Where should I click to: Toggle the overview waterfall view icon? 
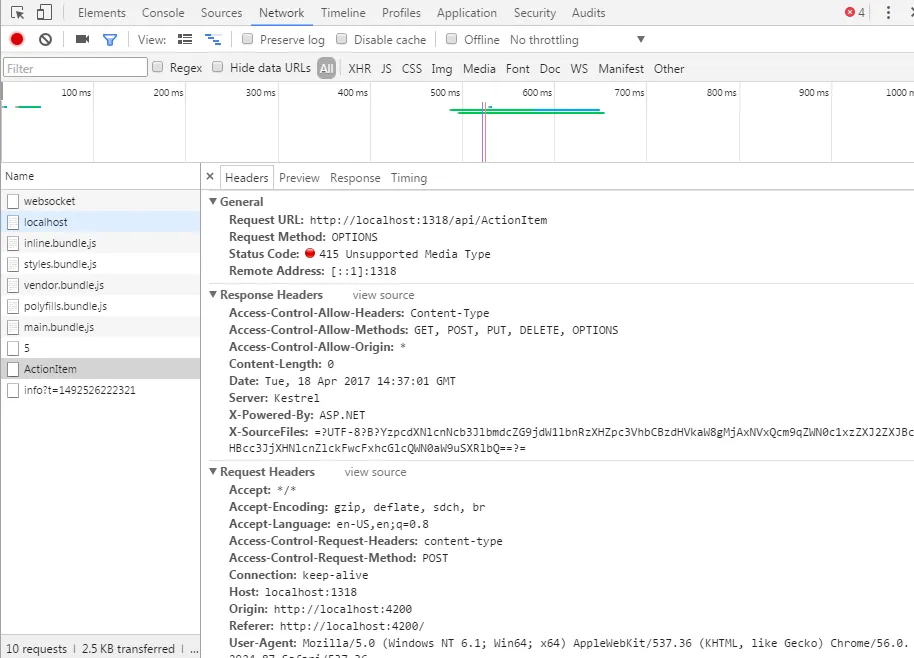[x=213, y=40]
